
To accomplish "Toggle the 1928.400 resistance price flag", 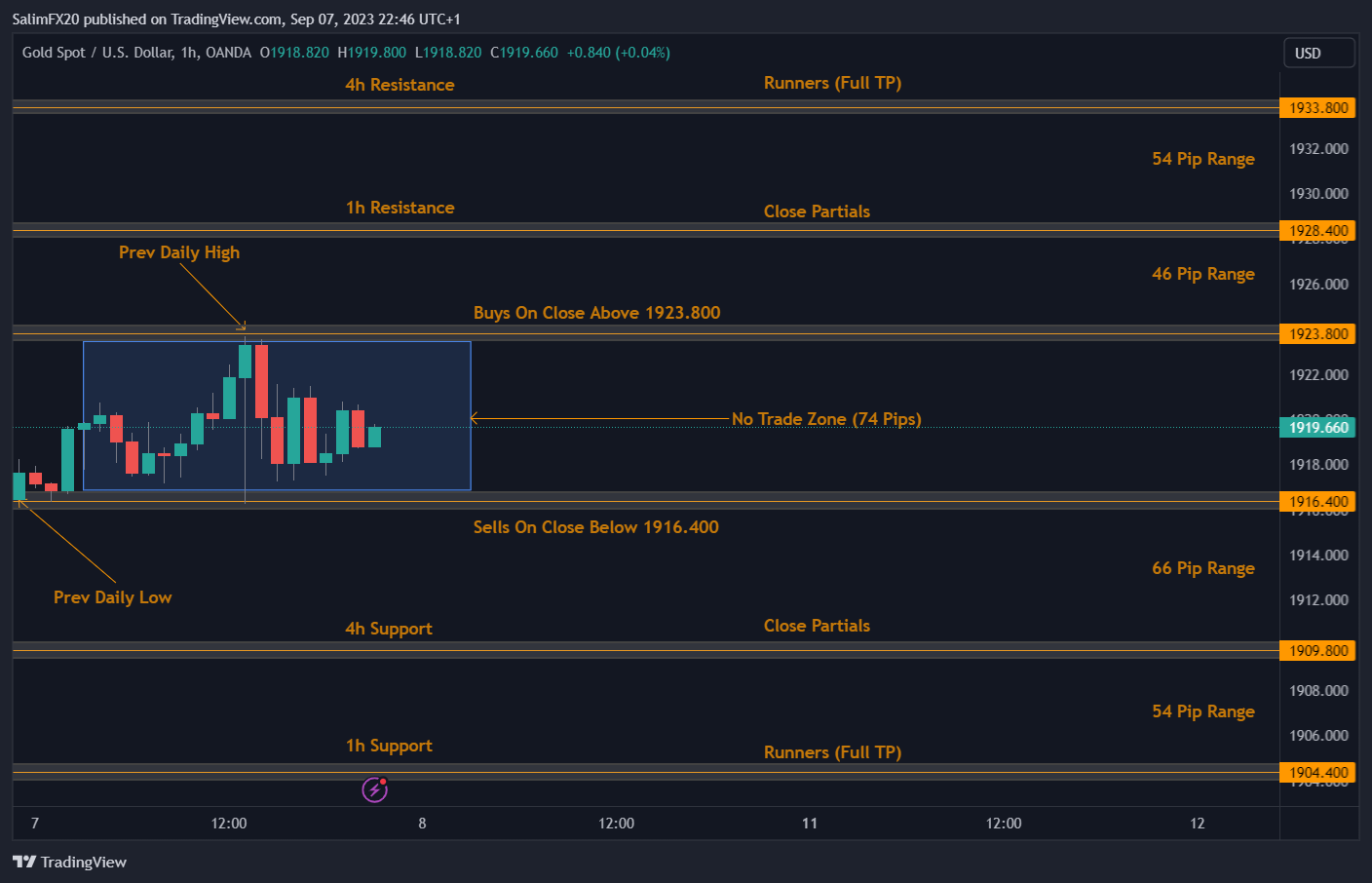I will click(1317, 230).
